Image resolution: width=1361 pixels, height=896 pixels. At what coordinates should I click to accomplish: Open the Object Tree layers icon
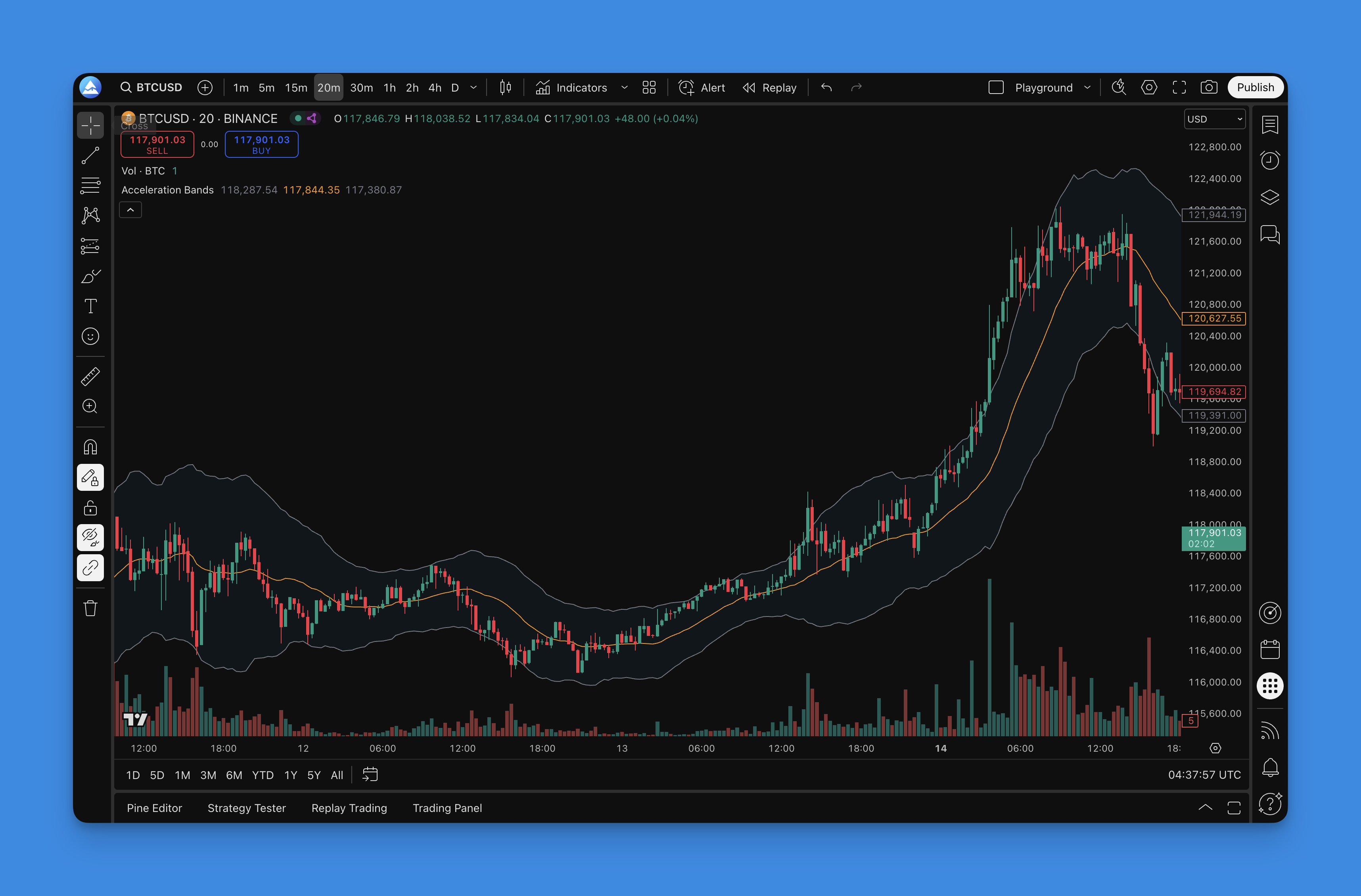[1270, 197]
